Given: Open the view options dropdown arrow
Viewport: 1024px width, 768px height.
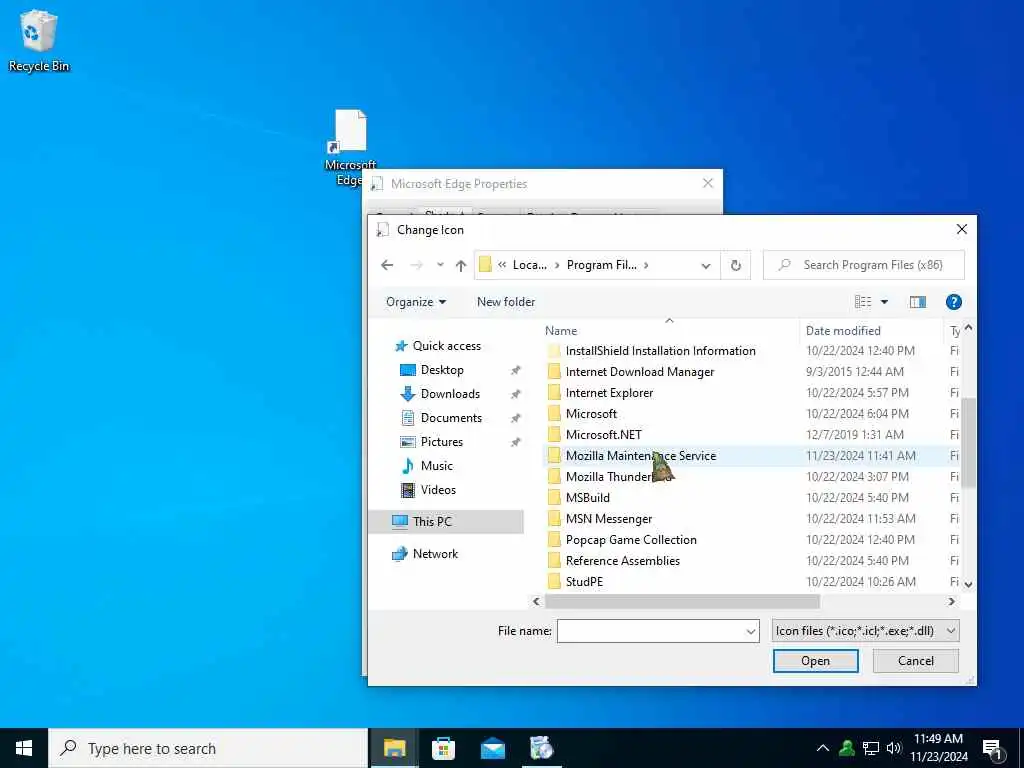Looking at the screenshot, I should point(884,302).
